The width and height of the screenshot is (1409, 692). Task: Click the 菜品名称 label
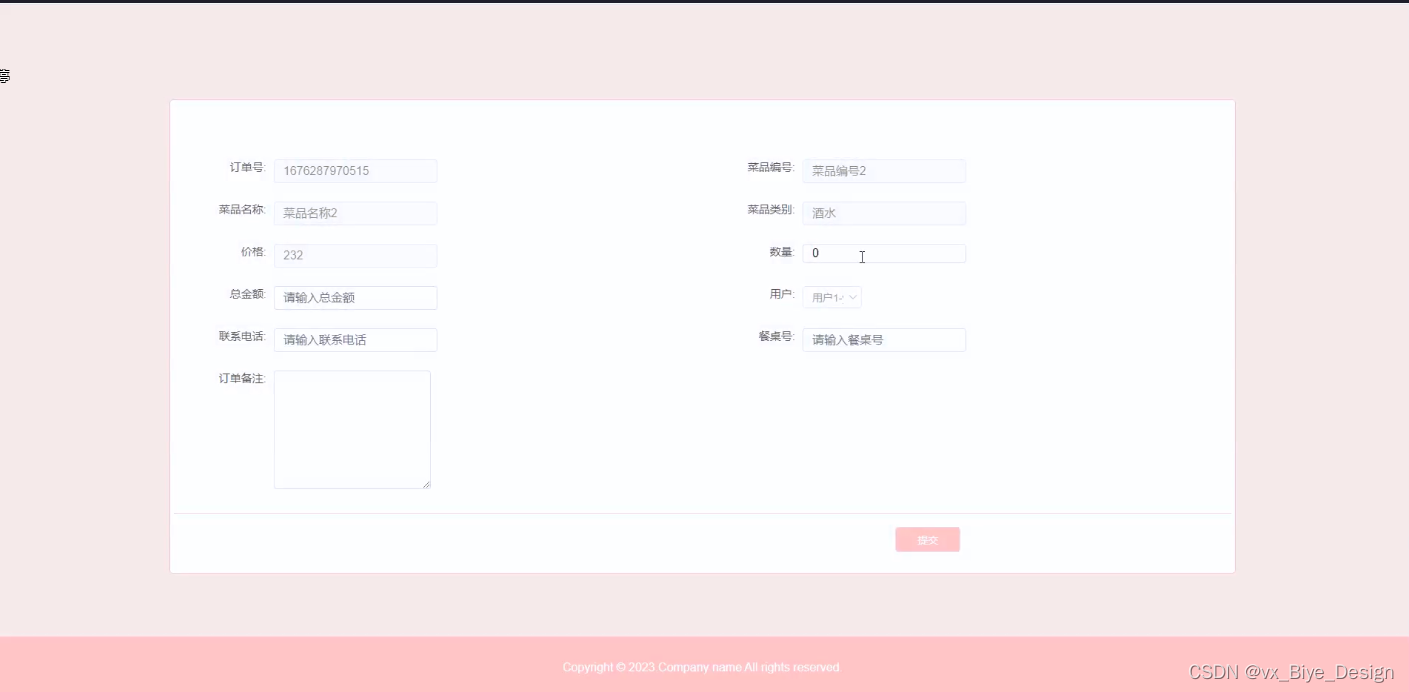tap(242, 210)
